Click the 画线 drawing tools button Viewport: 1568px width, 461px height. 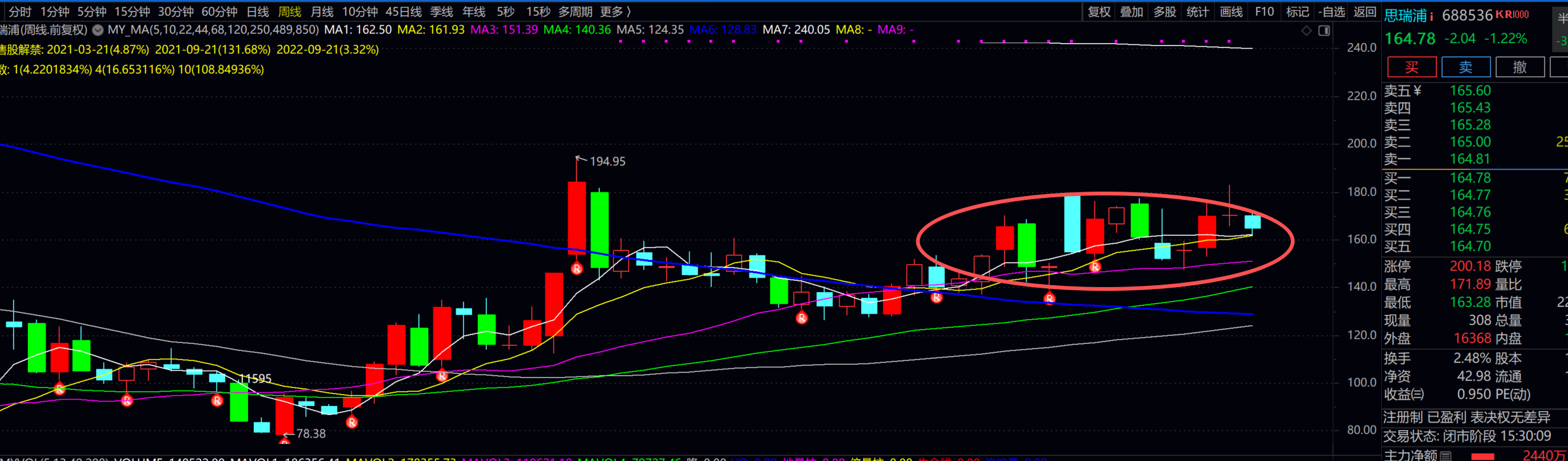1231,11
